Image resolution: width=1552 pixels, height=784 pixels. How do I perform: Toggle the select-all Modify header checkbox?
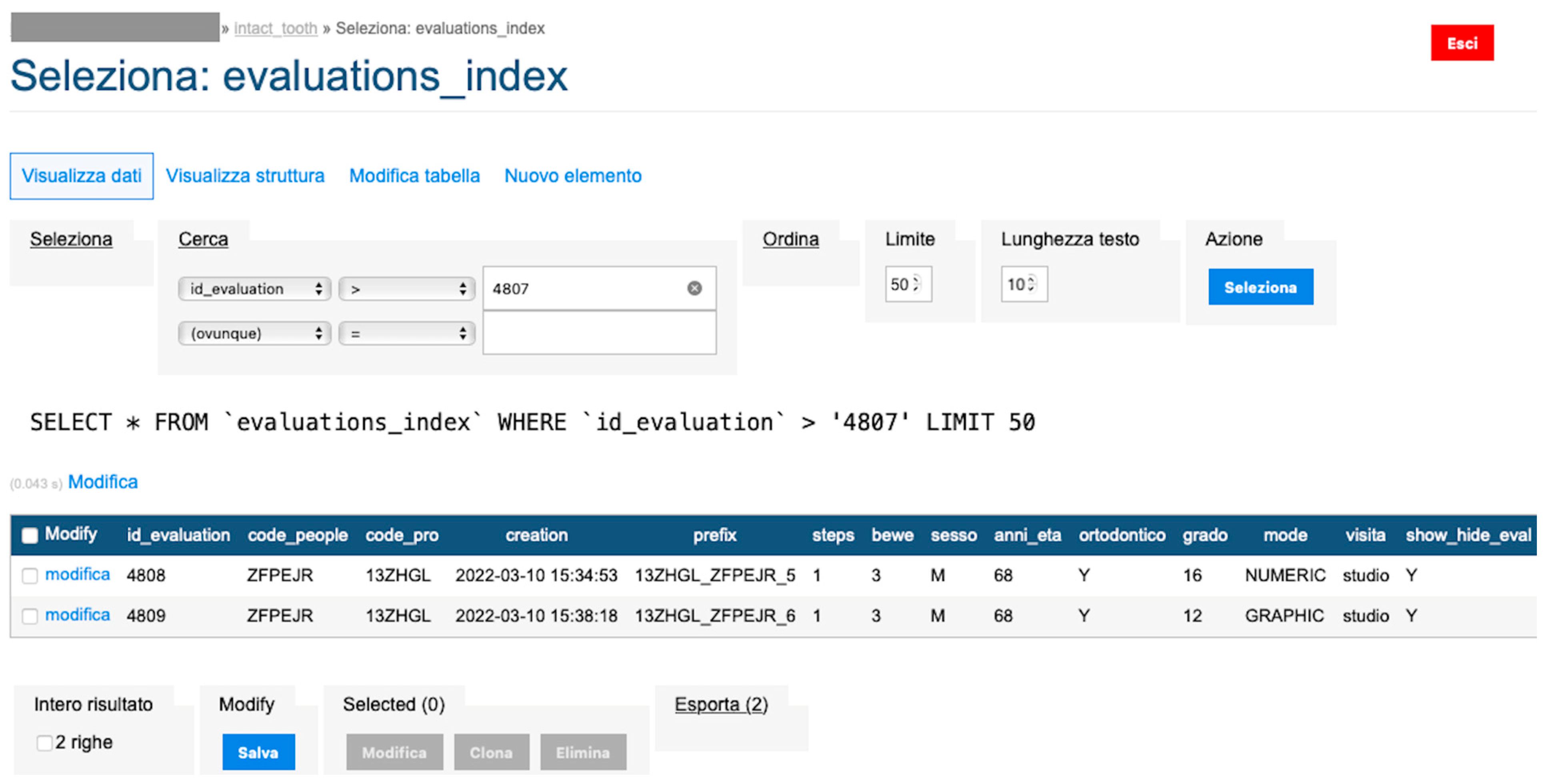pos(30,535)
